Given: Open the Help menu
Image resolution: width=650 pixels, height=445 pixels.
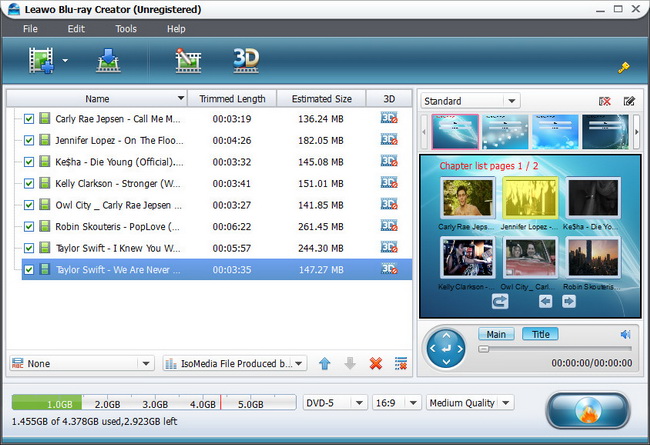Looking at the screenshot, I should point(176,29).
